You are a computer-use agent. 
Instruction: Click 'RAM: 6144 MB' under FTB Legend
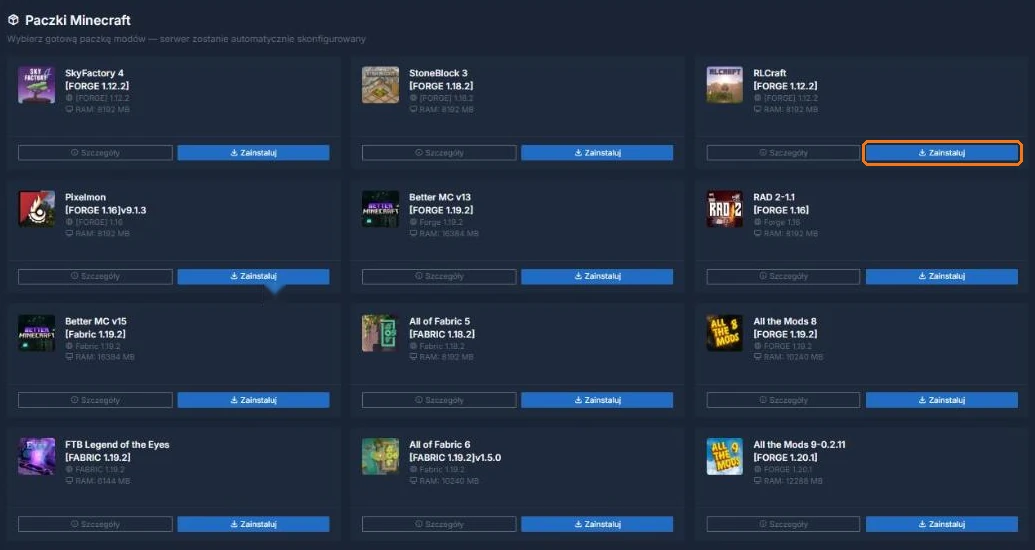(102, 481)
